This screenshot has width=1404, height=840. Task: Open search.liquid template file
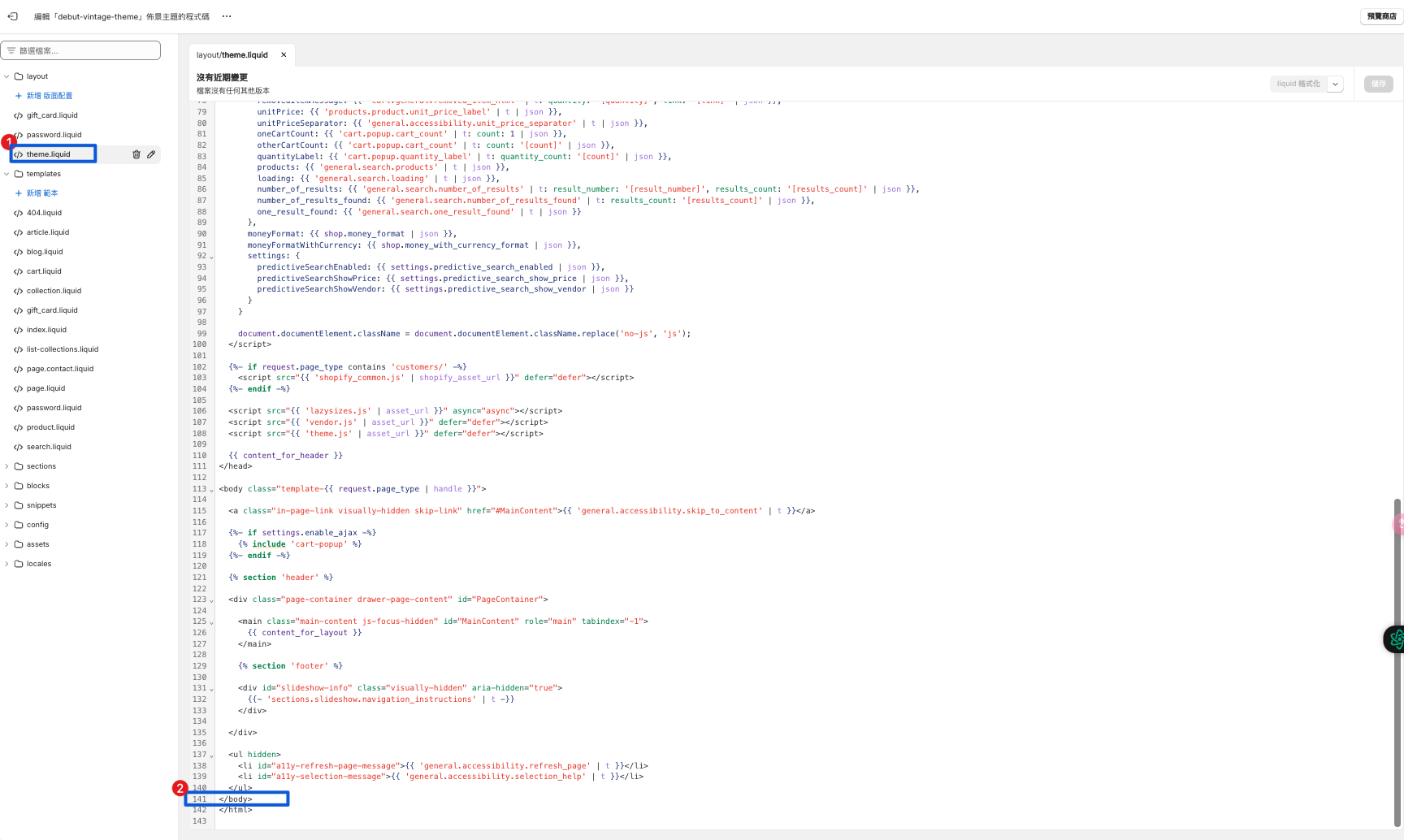point(49,447)
